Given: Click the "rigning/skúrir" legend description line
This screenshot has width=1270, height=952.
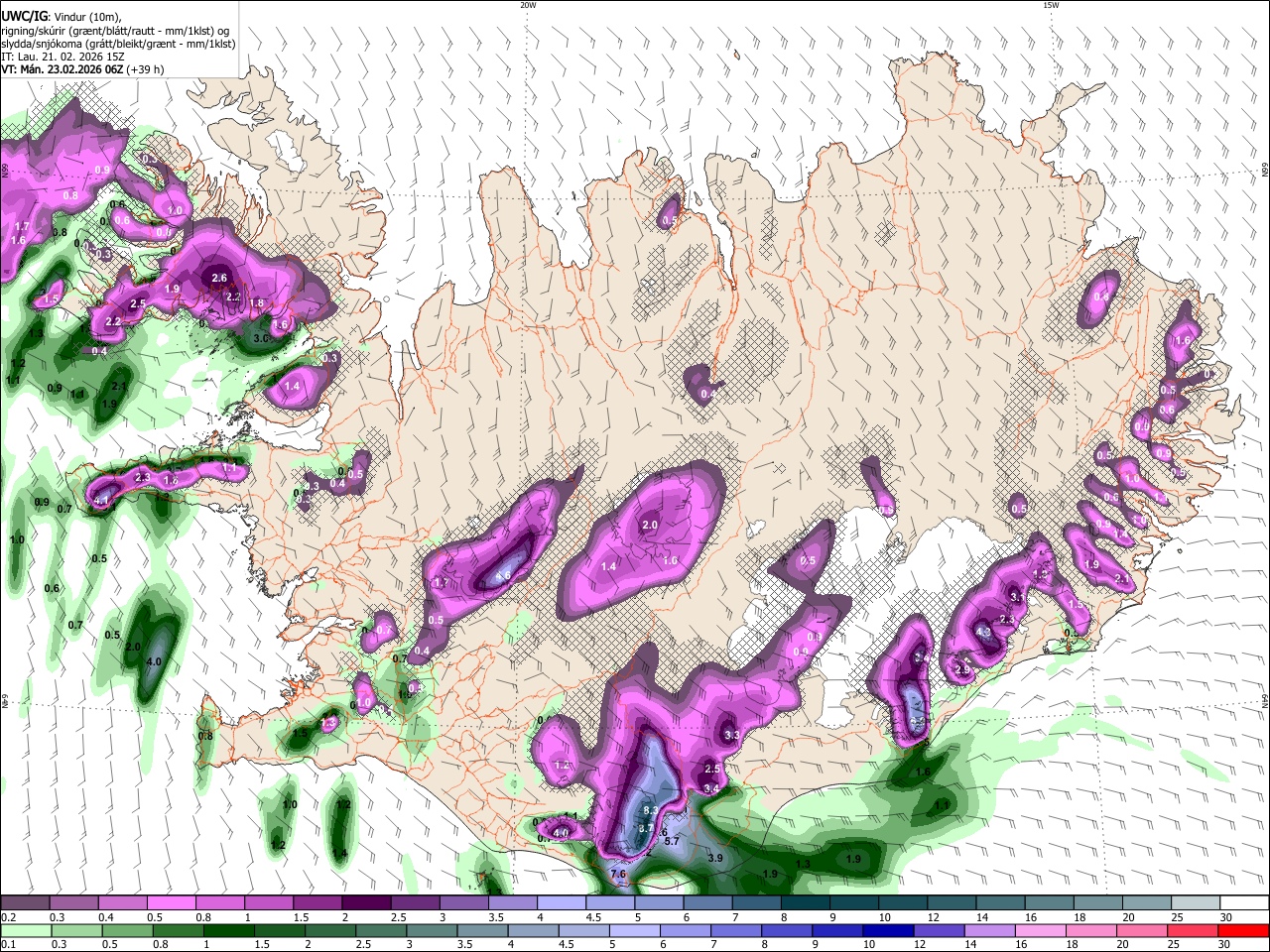Looking at the screenshot, I should click(x=115, y=31).
